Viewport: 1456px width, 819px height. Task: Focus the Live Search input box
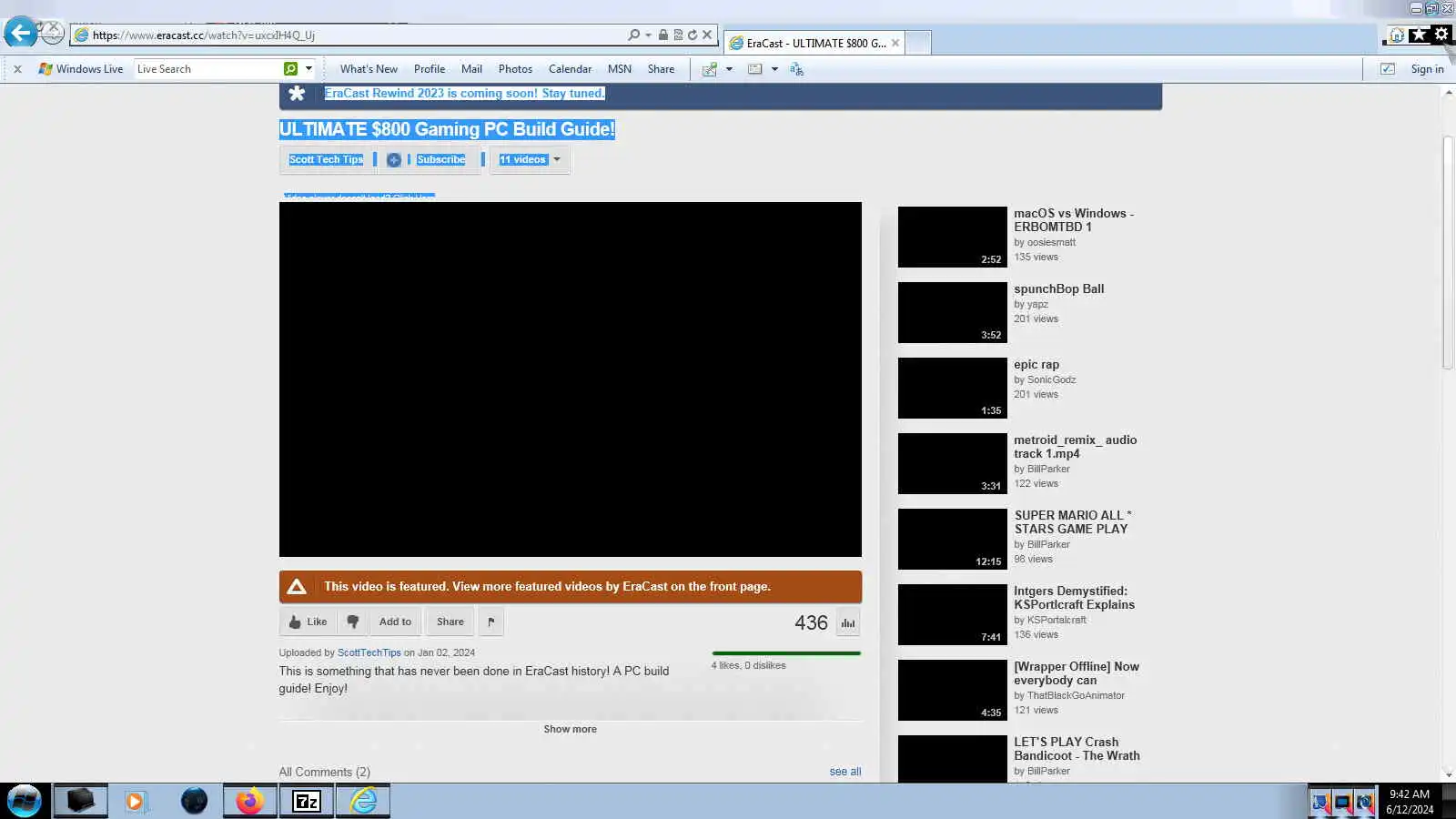[208, 69]
